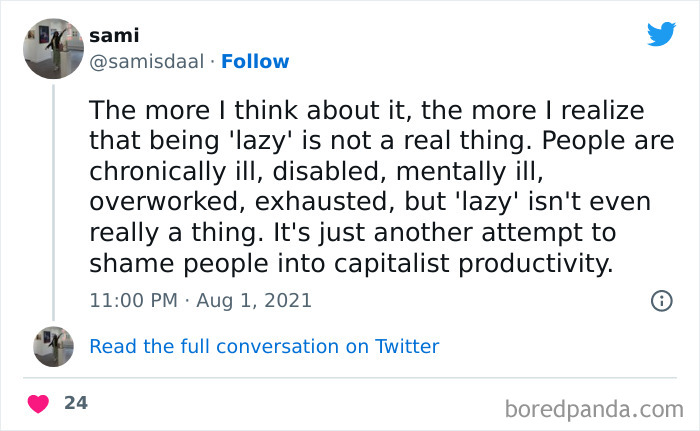The height and width of the screenshot is (431, 700).
Task: Open sami's large profile avatar
Action: click(53, 48)
